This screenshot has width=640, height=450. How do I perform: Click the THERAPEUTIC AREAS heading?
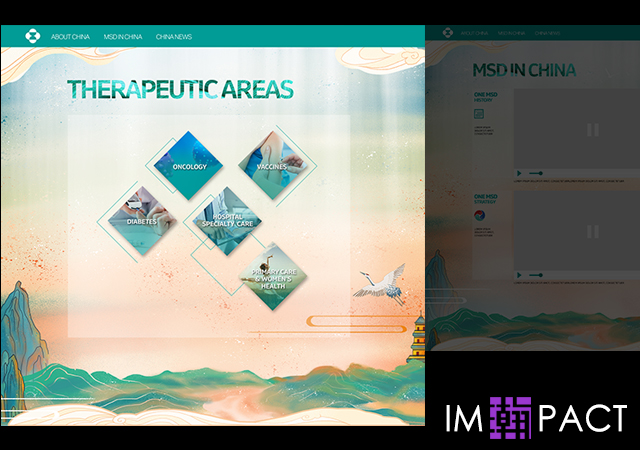[180, 89]
